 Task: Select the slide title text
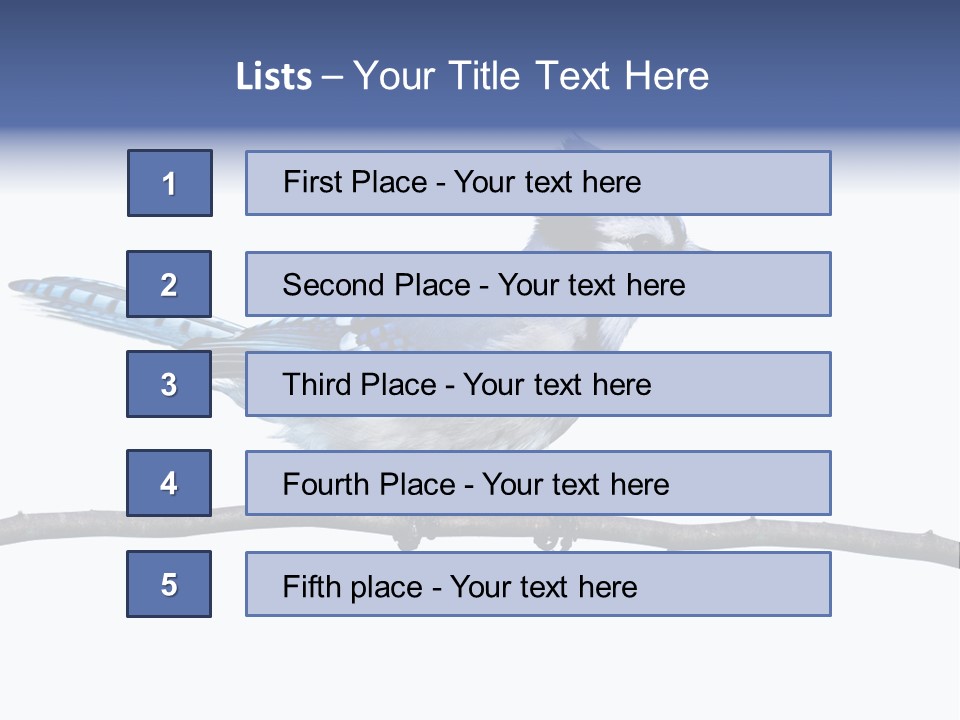[472, 76]
